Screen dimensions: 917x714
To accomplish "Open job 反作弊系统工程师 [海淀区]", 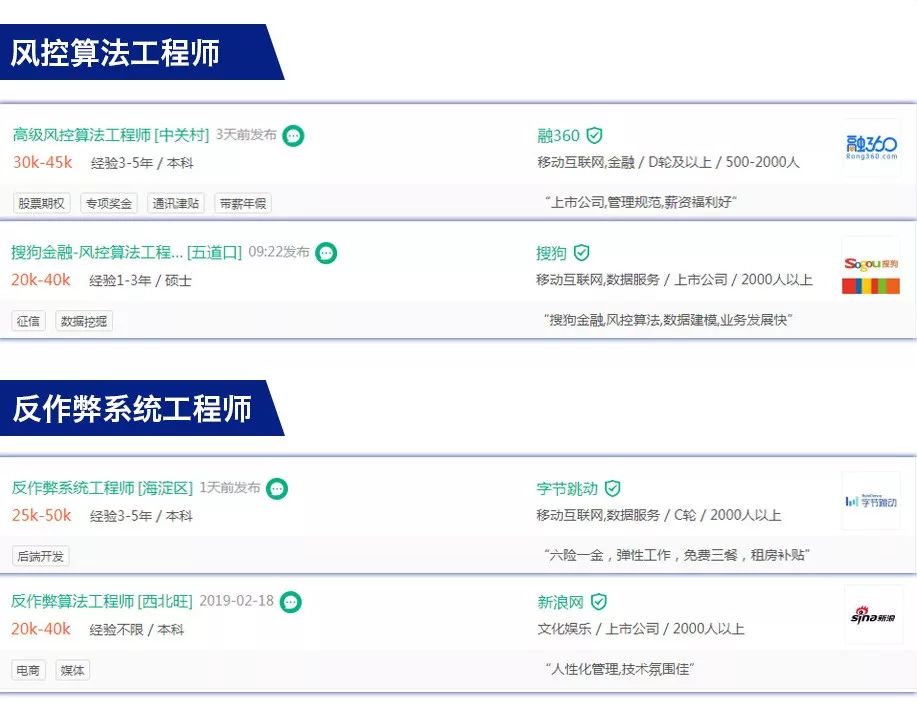I will 102,488.
